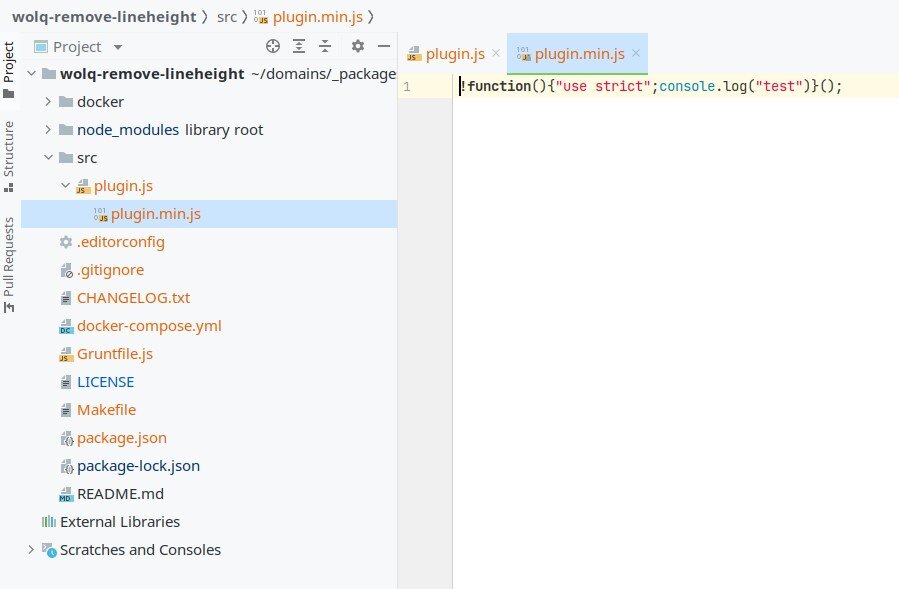Screen dimensions: 899x589
Task: Collapse the src folder
Action: coord(48,157)
